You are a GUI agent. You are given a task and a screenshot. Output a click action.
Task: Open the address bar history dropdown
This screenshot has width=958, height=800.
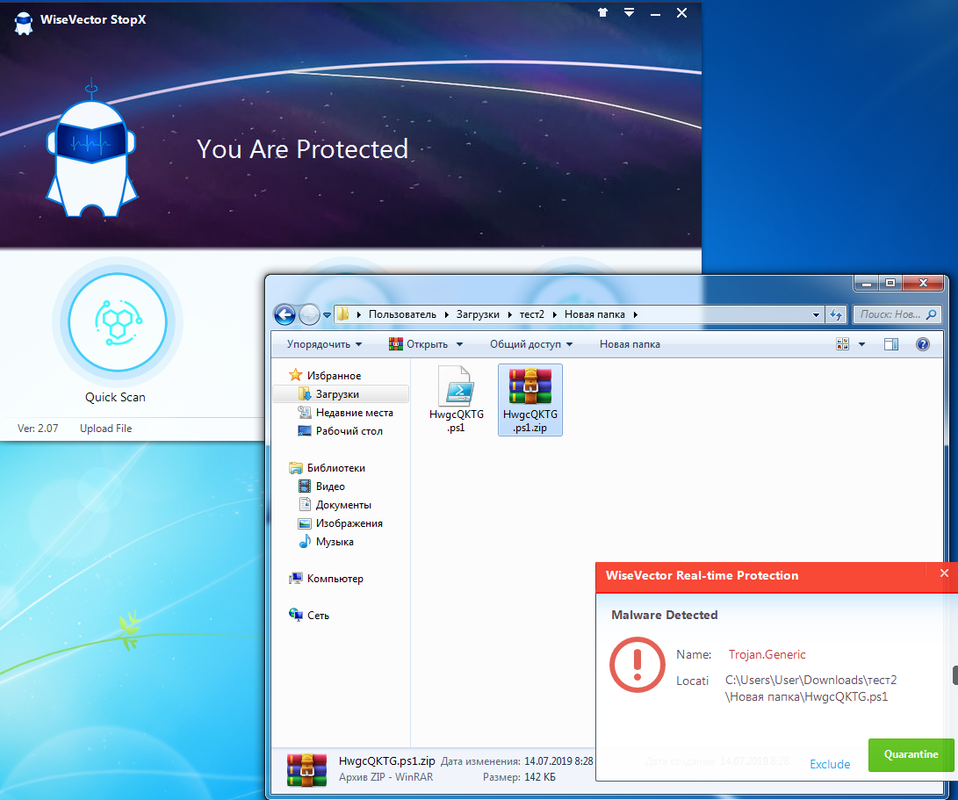[816, 315]
